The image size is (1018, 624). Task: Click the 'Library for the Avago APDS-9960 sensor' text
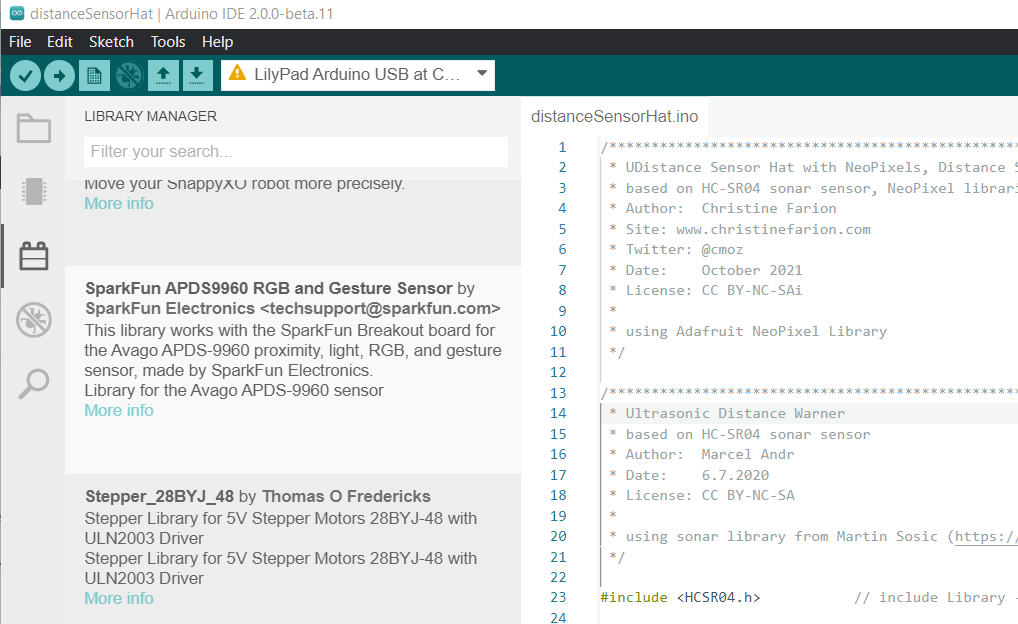point(234,390)
